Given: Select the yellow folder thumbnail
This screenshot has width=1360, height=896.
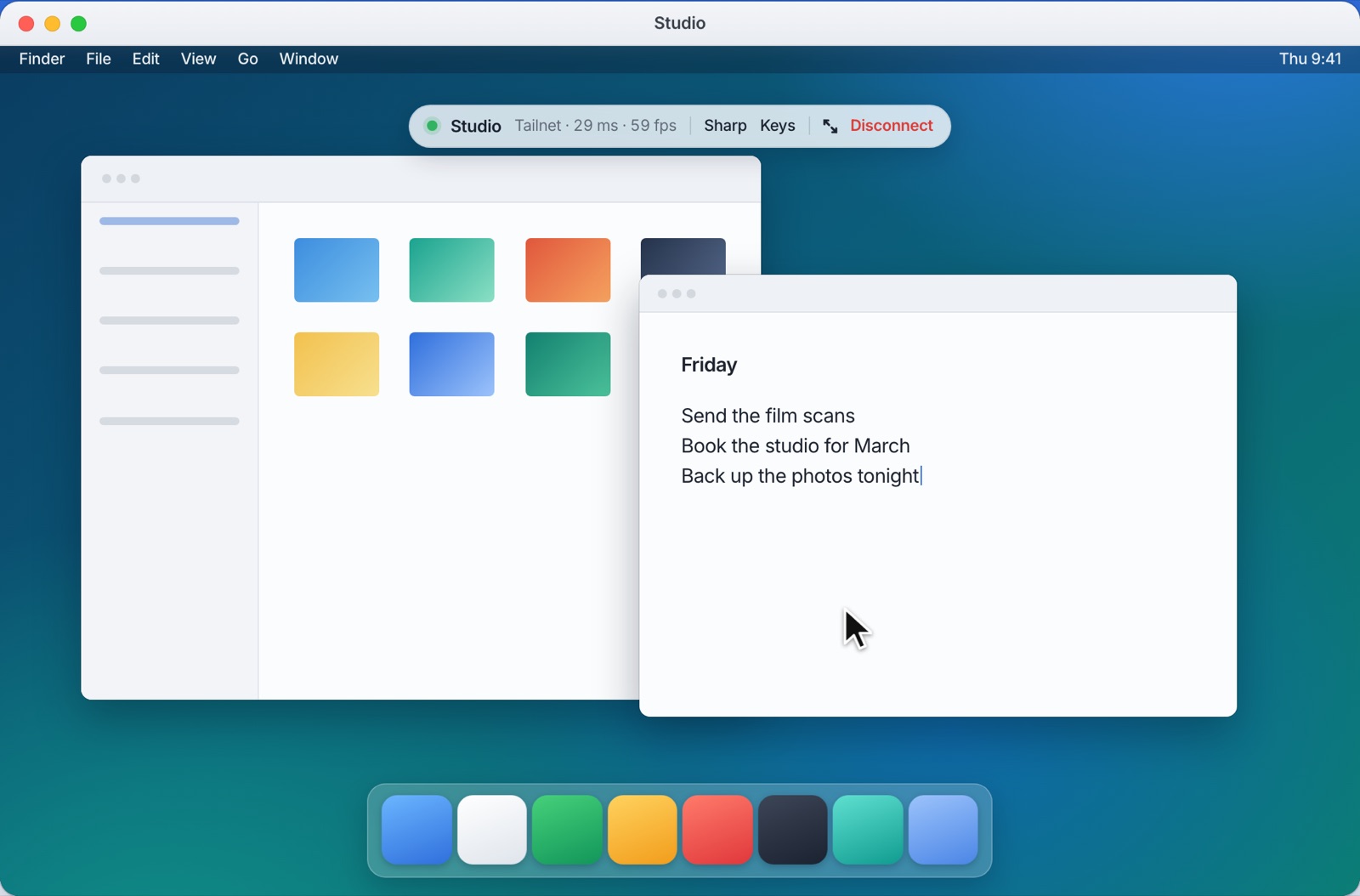Looking at the screenshot, I should point(337,365).
